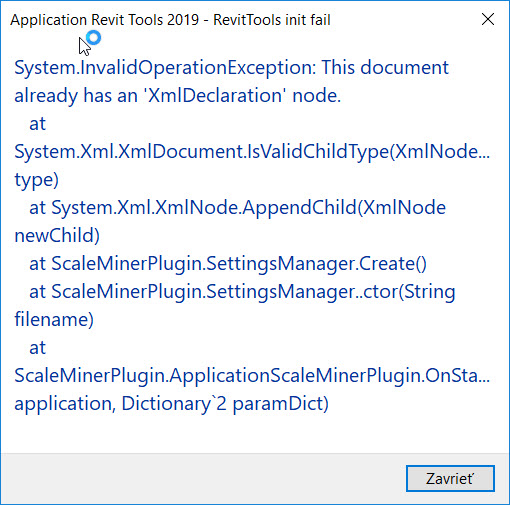Click the 'XmlDeclaration' word in the message
Viewport: 510px width, 505px height.
(x=215, y=96)
